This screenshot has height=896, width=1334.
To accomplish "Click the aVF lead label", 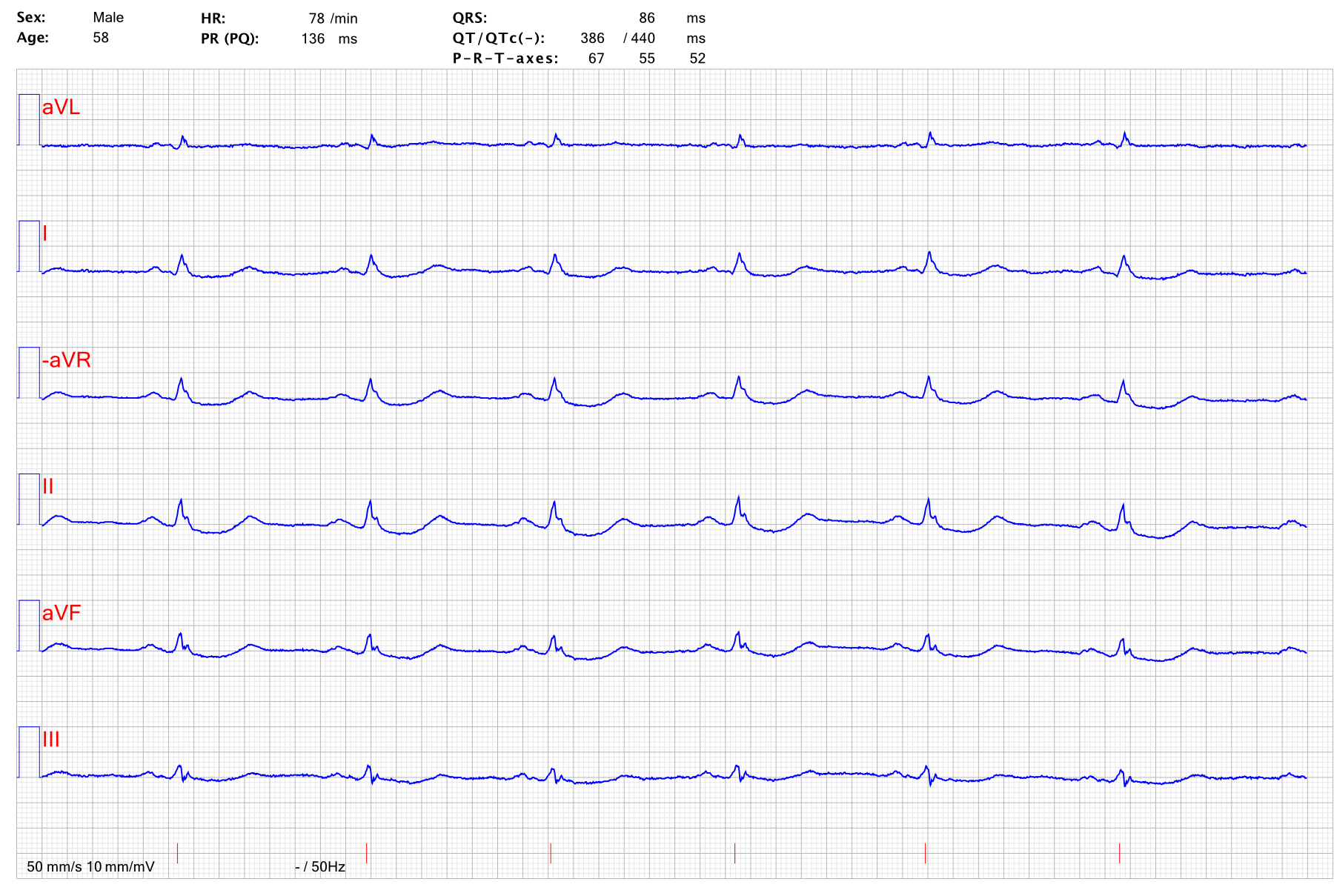I will (x=62, y=613).
